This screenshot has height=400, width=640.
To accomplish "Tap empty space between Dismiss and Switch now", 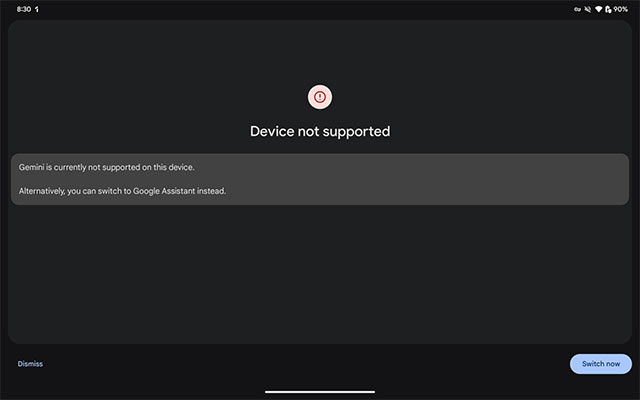I will click(300, 364).
